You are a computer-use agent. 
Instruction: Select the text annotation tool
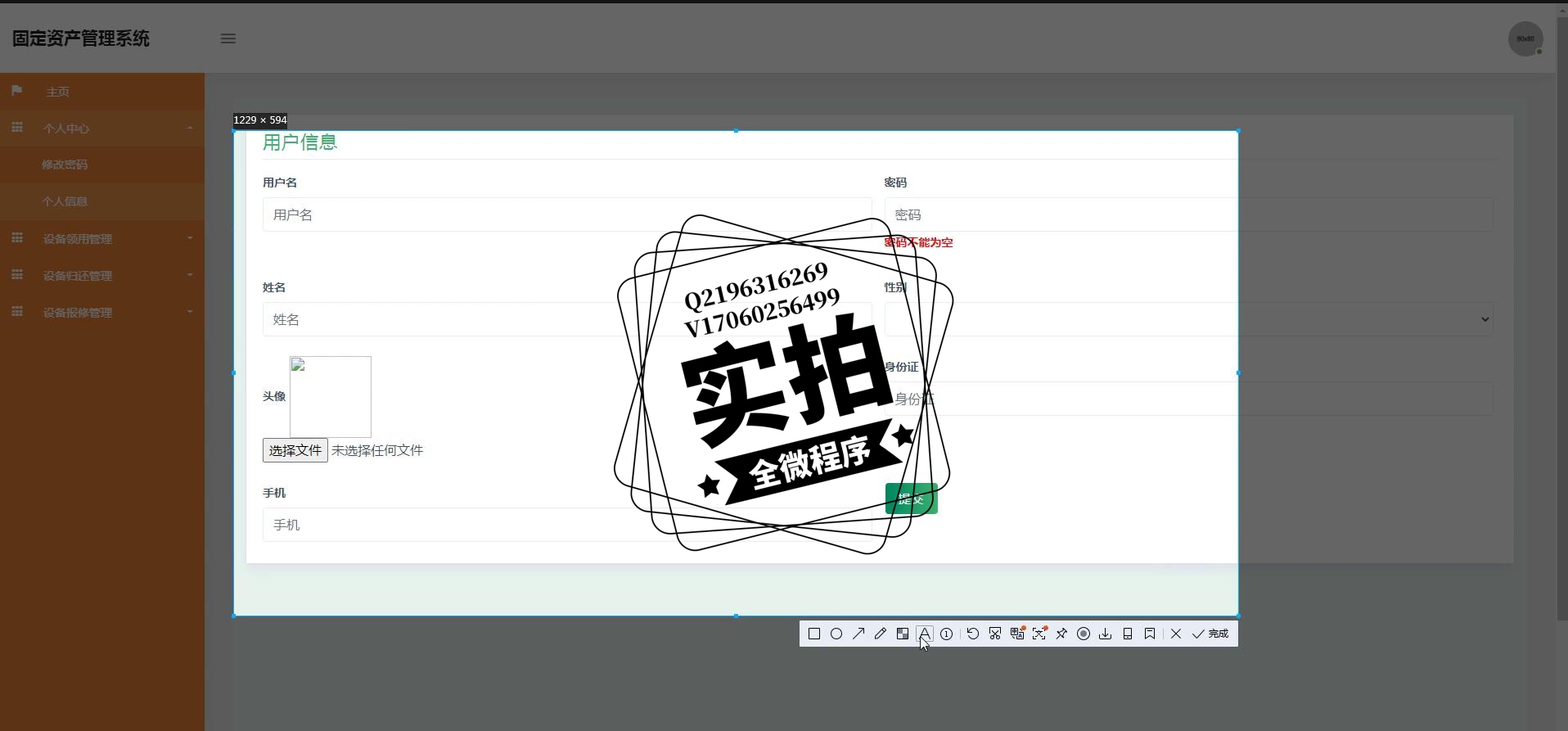[925, 634]
